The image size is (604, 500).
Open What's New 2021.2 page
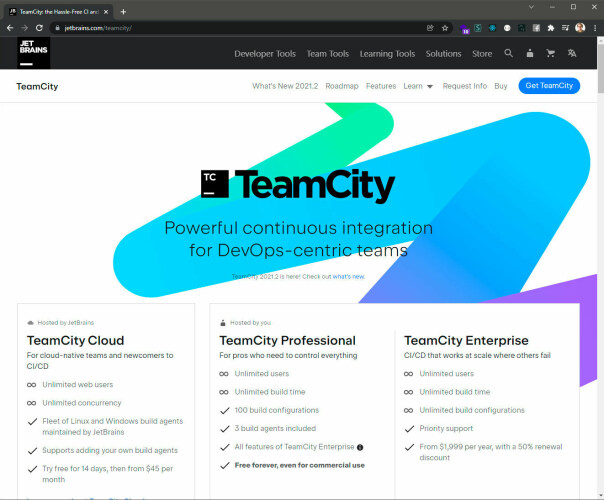285,86
